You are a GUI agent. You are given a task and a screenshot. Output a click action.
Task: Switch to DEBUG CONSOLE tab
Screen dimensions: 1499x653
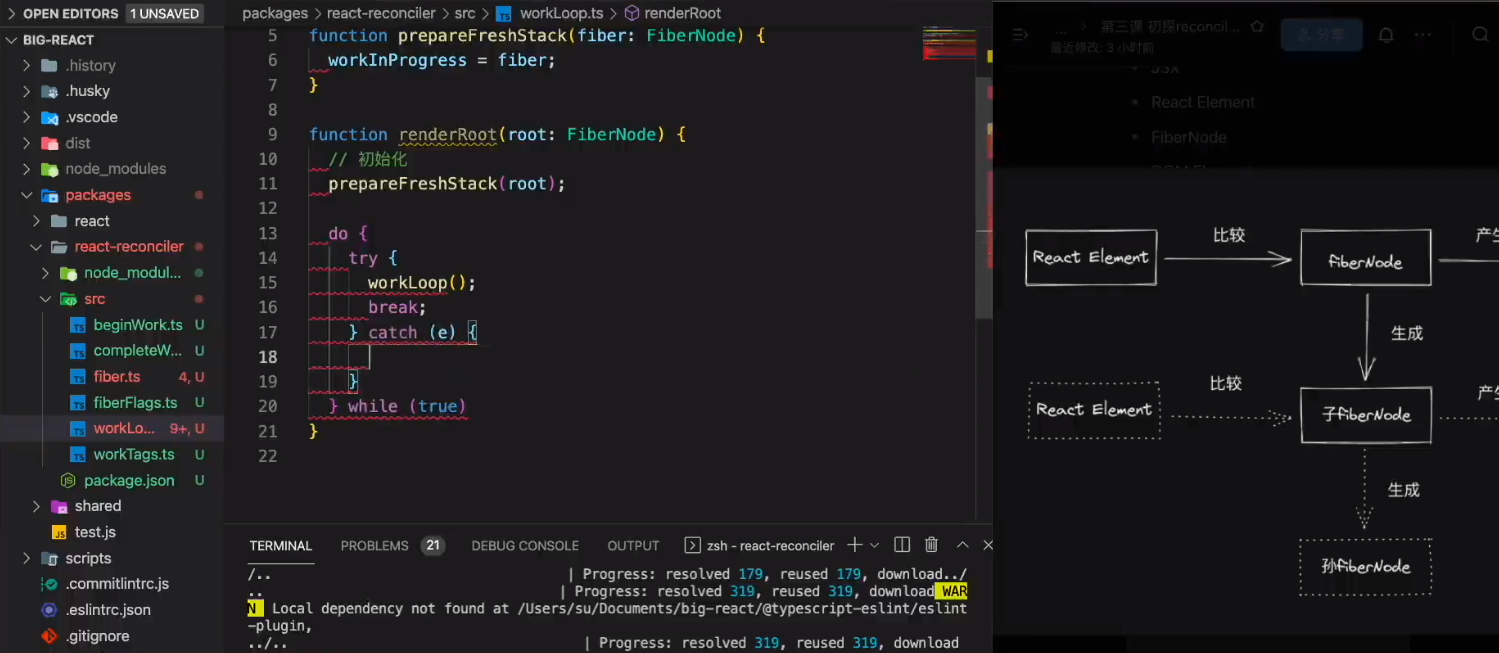525,546
